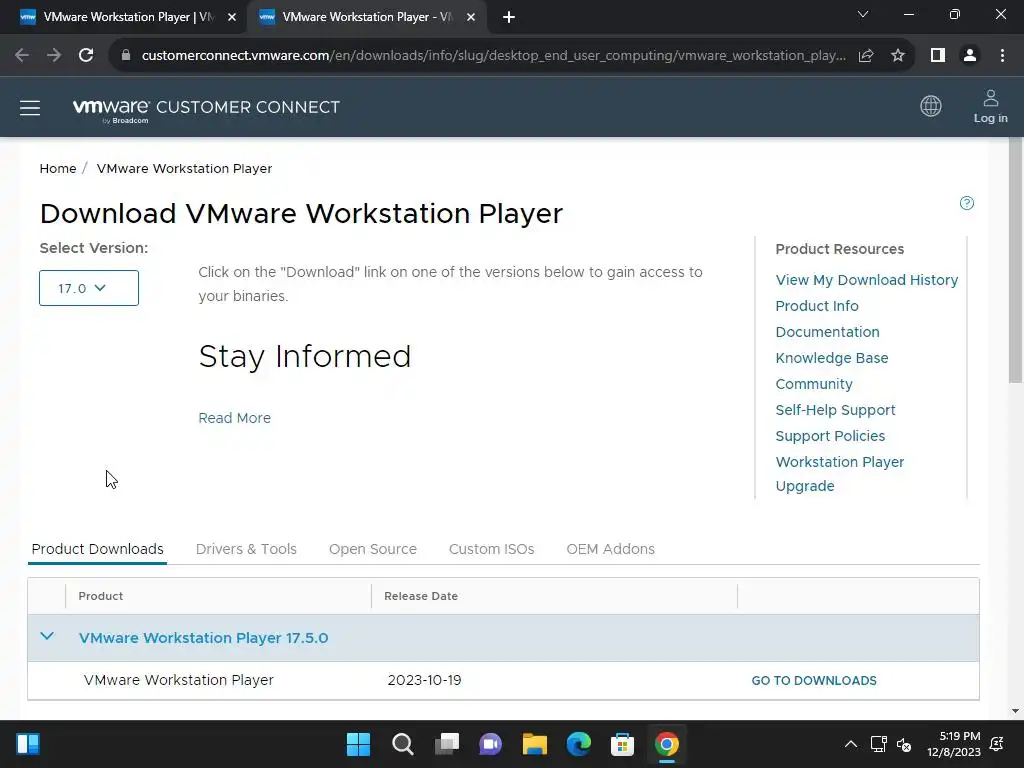Click VMware Workstation Player 17.5.0 heading

click(x=203, y=638)
